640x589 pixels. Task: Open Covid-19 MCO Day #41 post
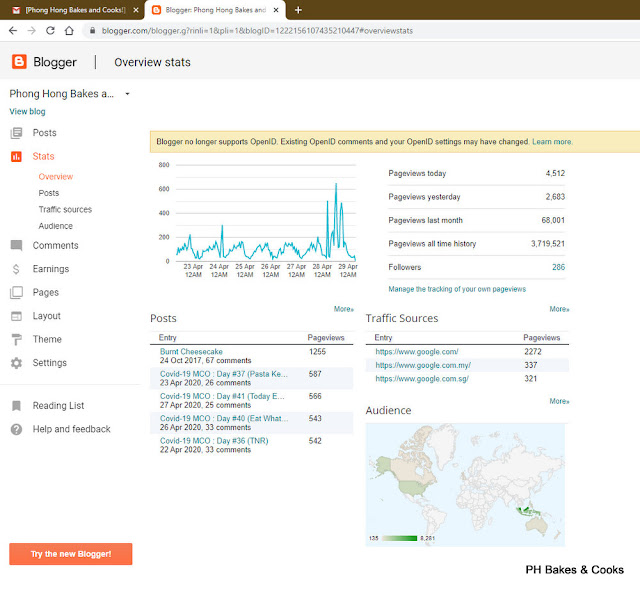point(222,396)
